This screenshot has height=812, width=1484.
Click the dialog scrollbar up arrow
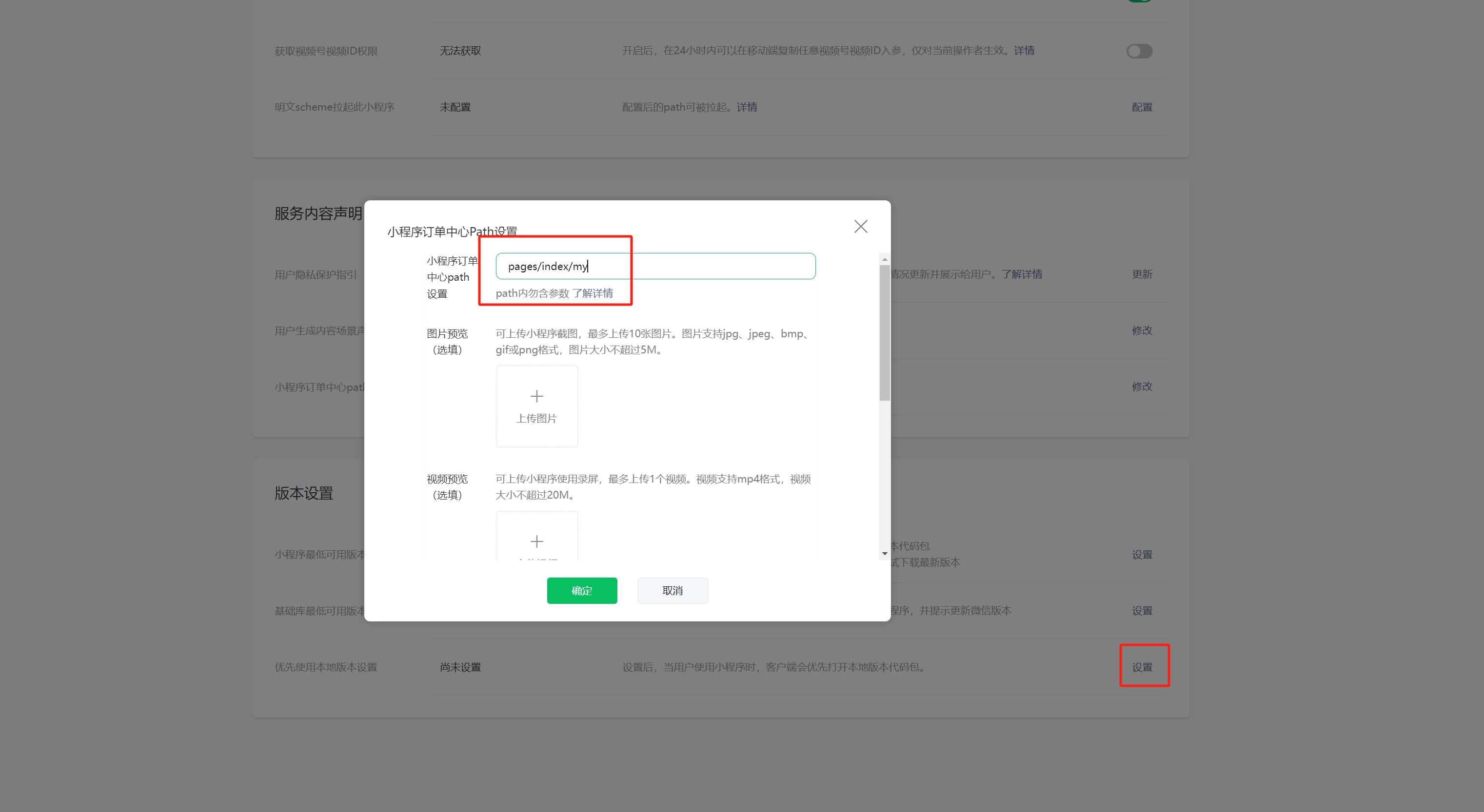[885, 259]
